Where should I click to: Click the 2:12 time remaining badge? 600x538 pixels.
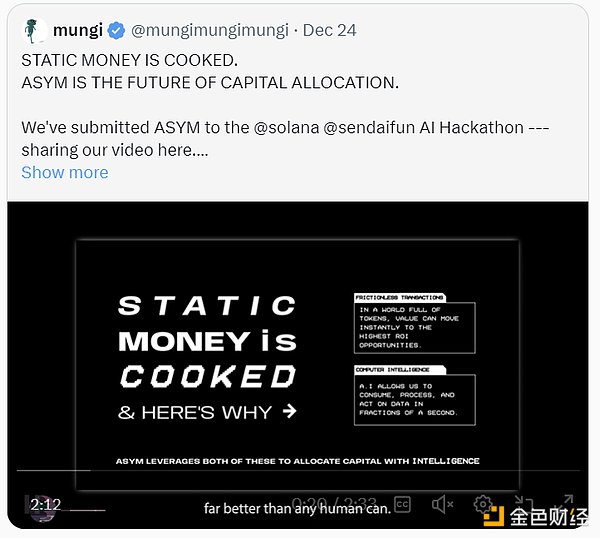pos(46,505)
